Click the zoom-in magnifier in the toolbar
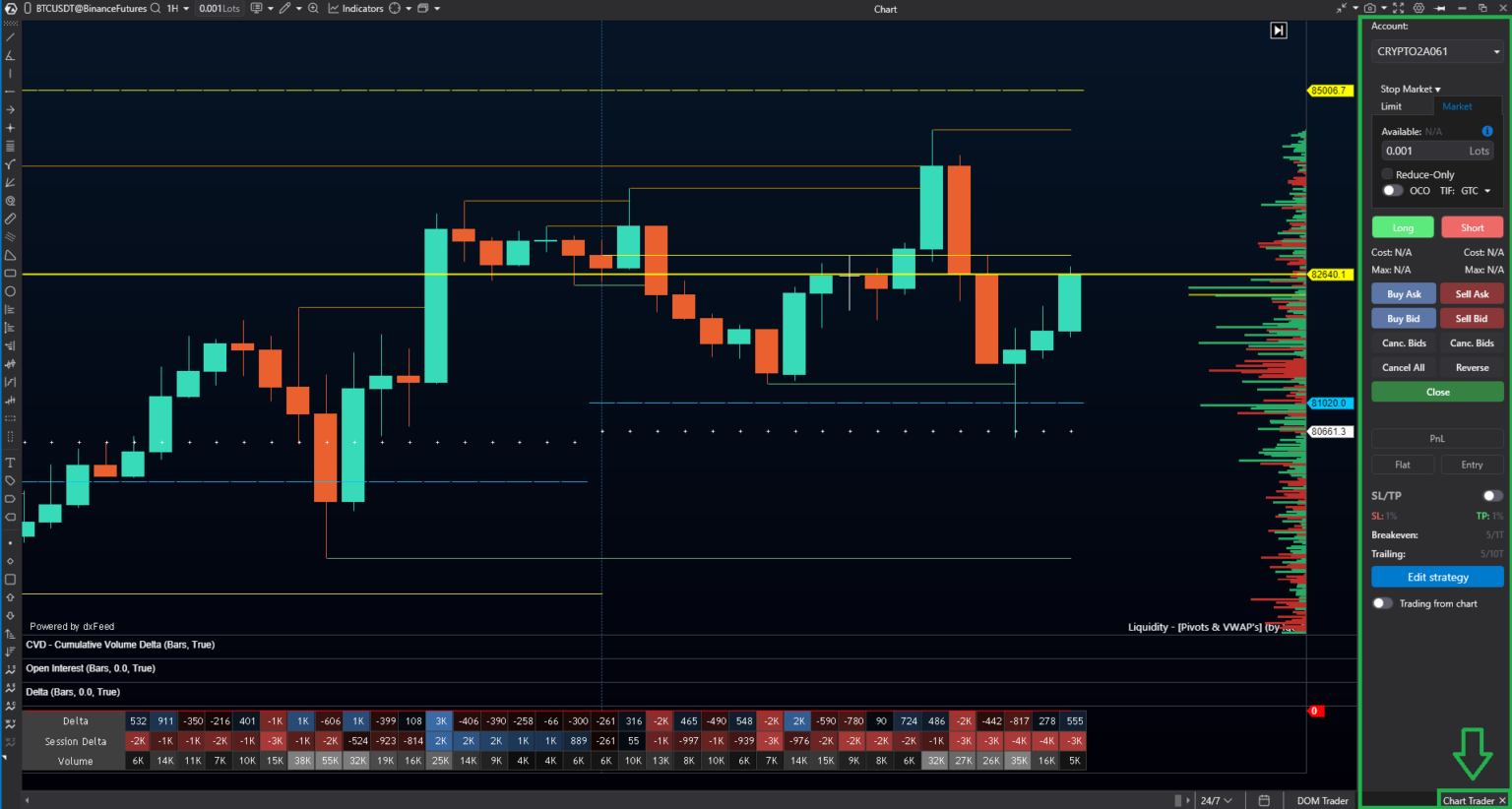The image size is (1512, 809). coord(313,9)
